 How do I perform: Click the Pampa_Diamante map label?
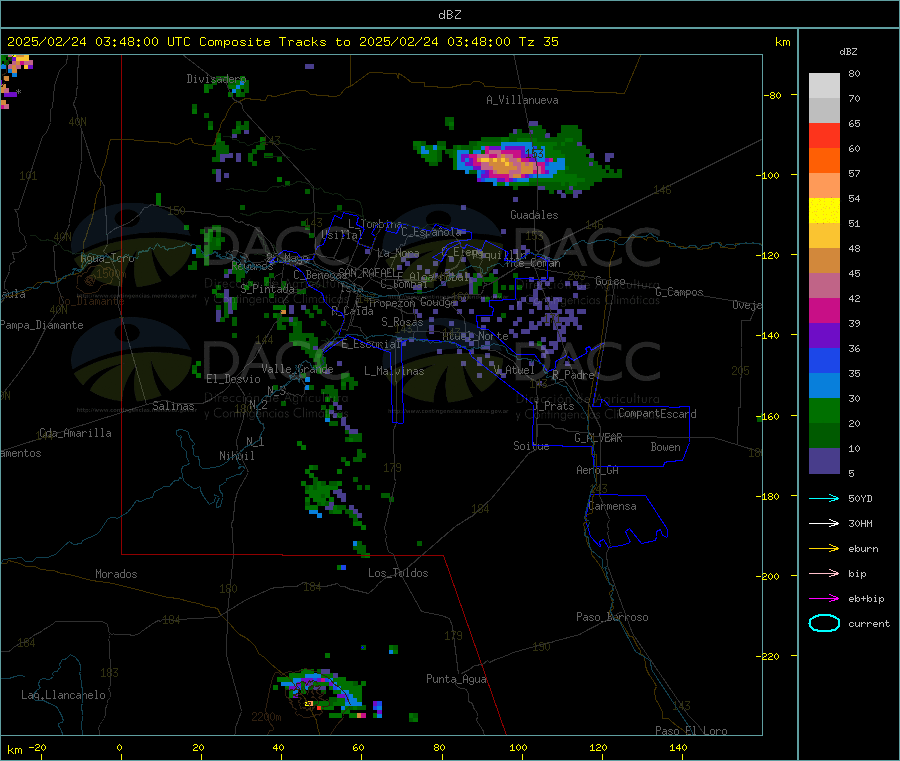(x=42, y=325)
